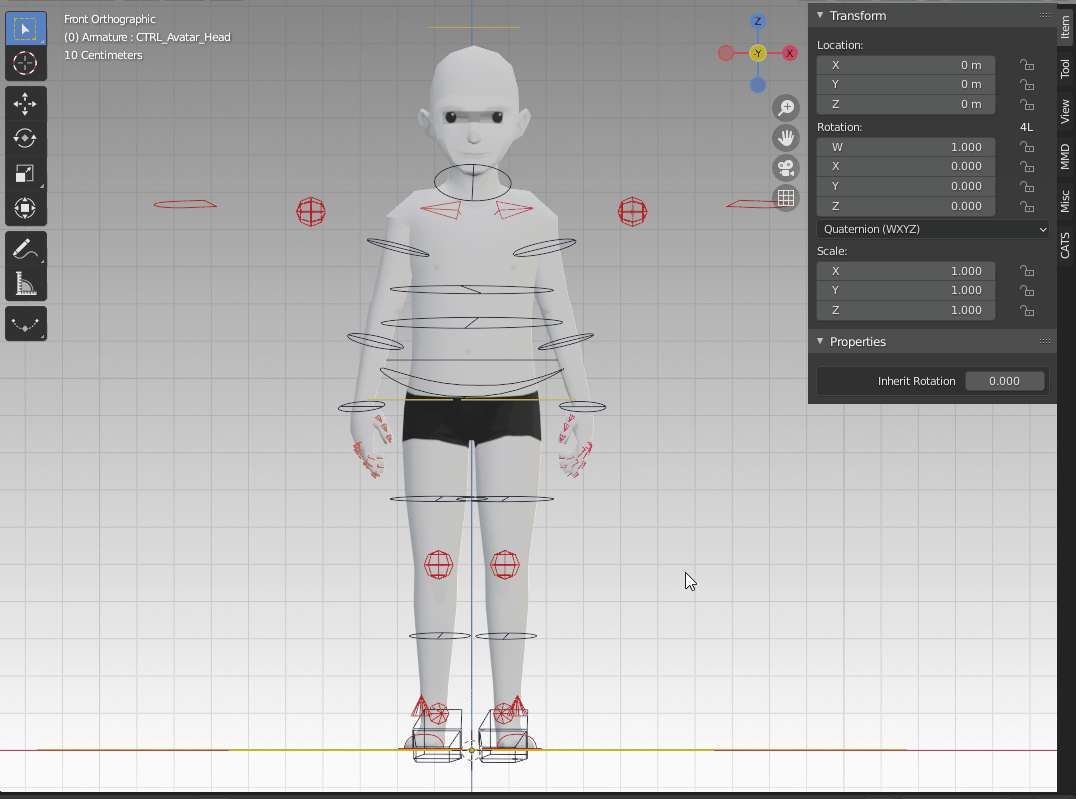Viewport: 1076px width, 799px height.
Task: Toggle lock for Rotation X
Action: (x=1027, y=166)
